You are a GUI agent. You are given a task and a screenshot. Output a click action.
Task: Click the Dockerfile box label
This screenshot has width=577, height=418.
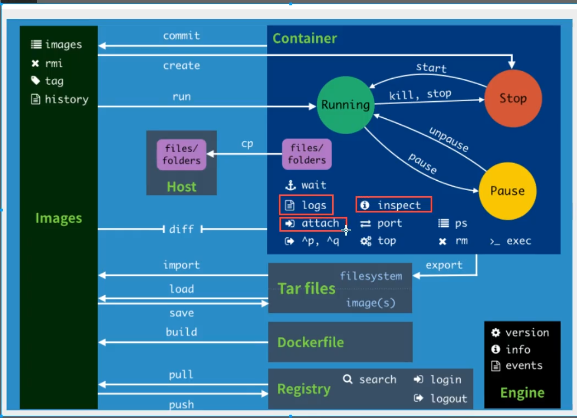(311, 342)
